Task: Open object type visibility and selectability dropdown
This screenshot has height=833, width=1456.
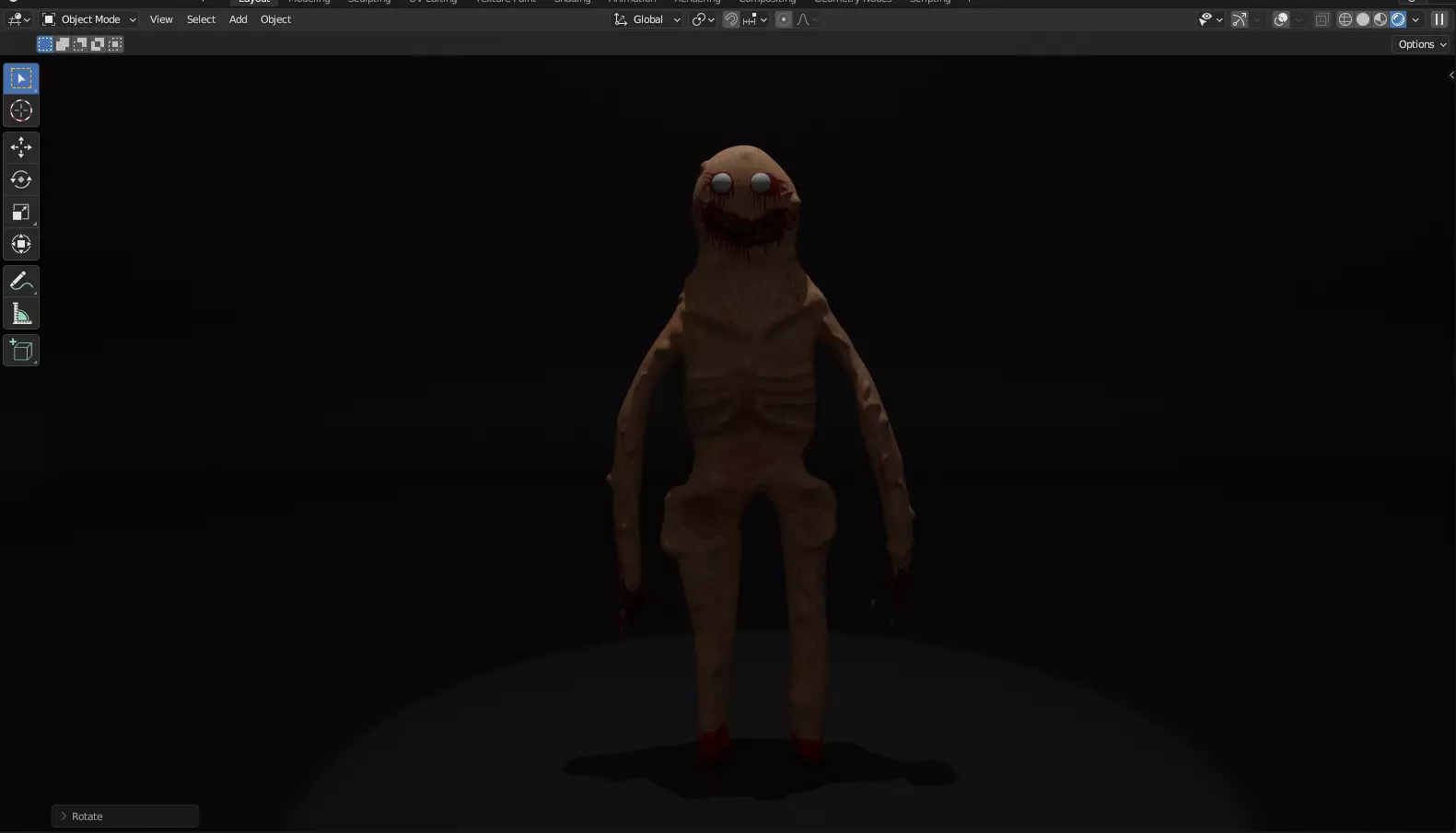Action: click(x=1210, y=19)
